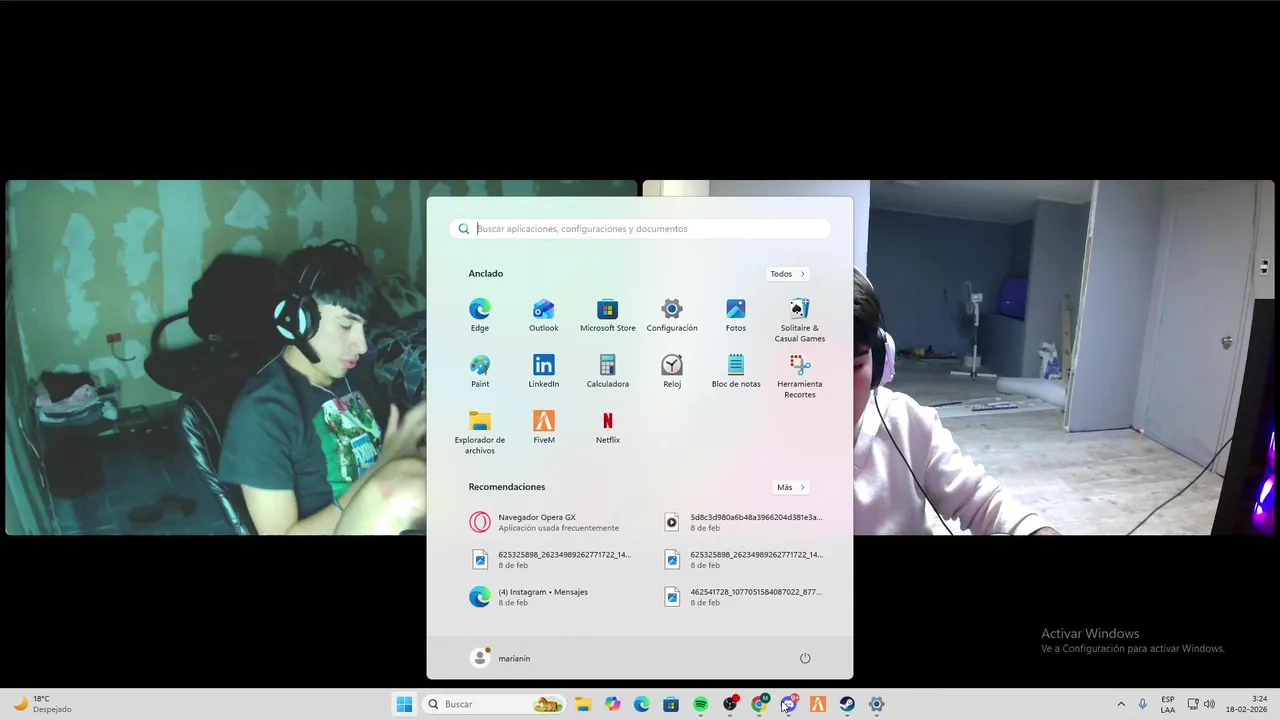The image size is (1280, 720).
Task: Open weather widget showing 18°C Despejado
Action: point(42,704)
